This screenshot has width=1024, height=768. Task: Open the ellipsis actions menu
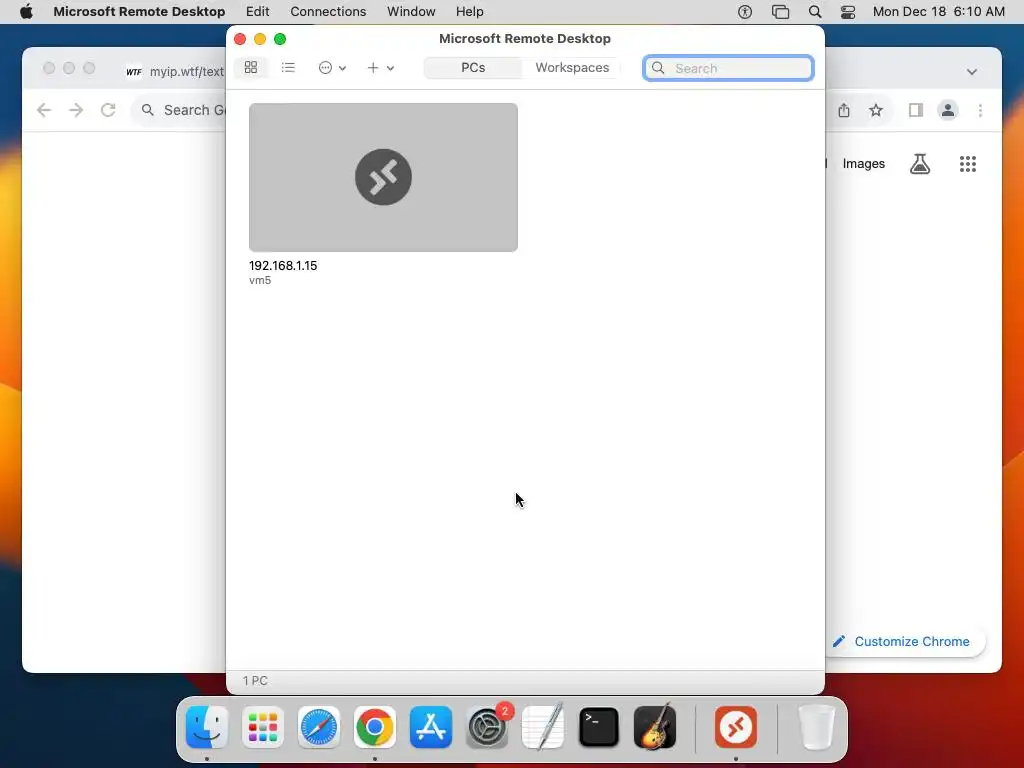pos(332,67)
